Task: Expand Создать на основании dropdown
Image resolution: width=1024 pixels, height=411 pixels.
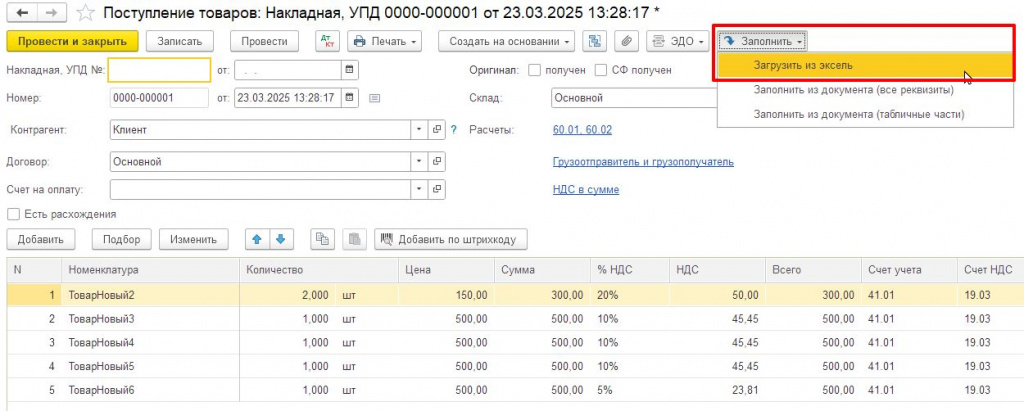Action: coord(507,41)
